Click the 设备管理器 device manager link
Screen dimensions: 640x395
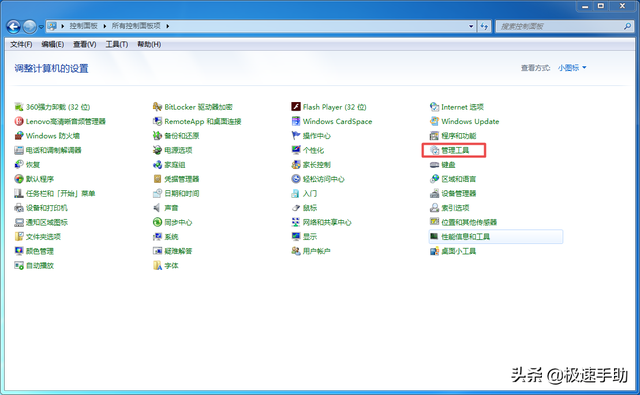point(459,193)
